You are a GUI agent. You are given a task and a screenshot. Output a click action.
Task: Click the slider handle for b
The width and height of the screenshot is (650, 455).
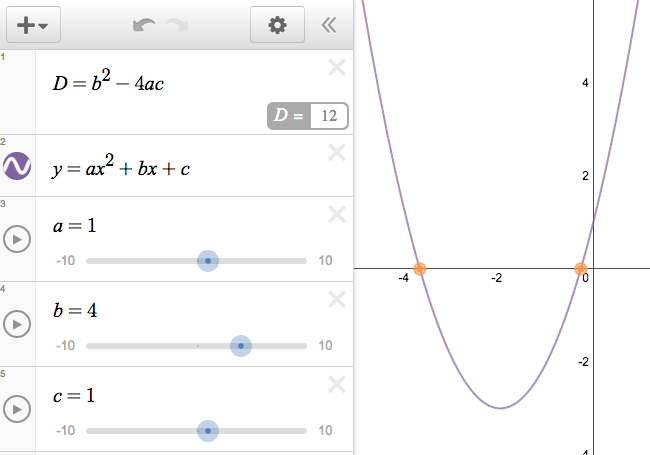click(240, 346)
